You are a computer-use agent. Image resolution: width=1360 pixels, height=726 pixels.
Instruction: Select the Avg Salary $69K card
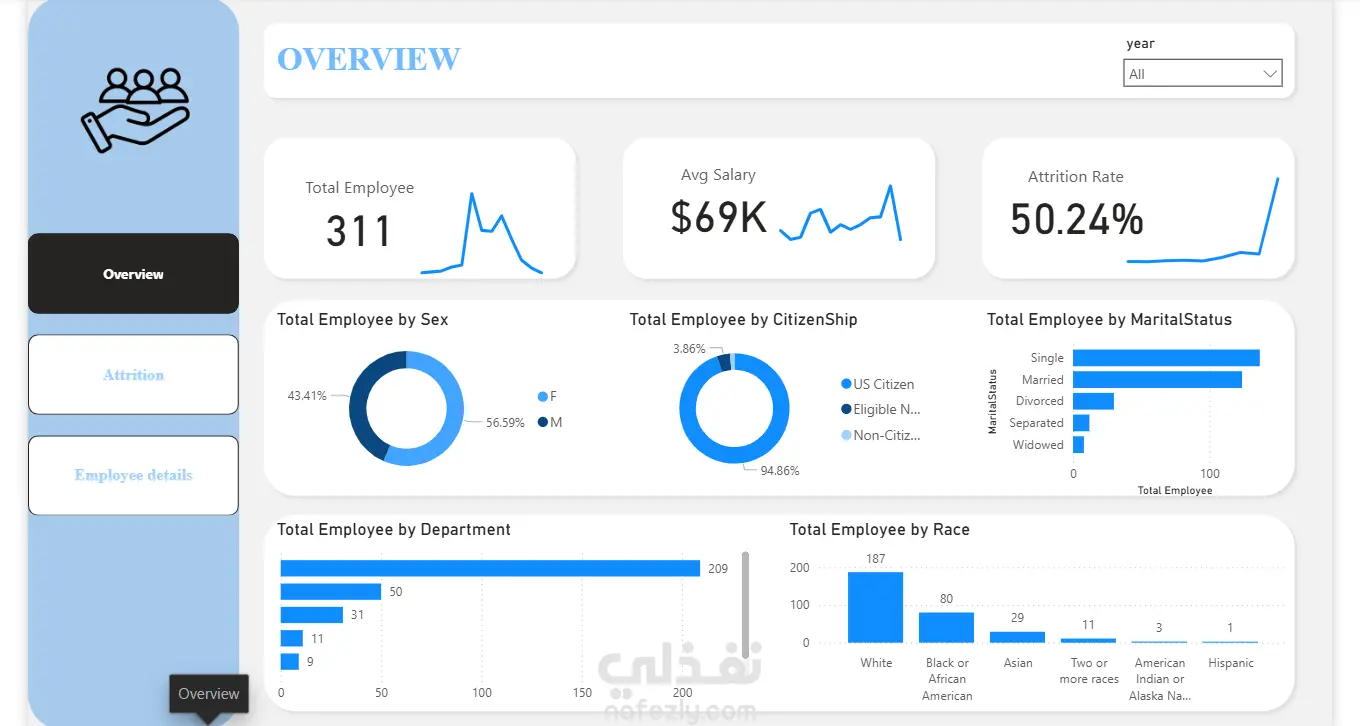(x=779, y=208)
